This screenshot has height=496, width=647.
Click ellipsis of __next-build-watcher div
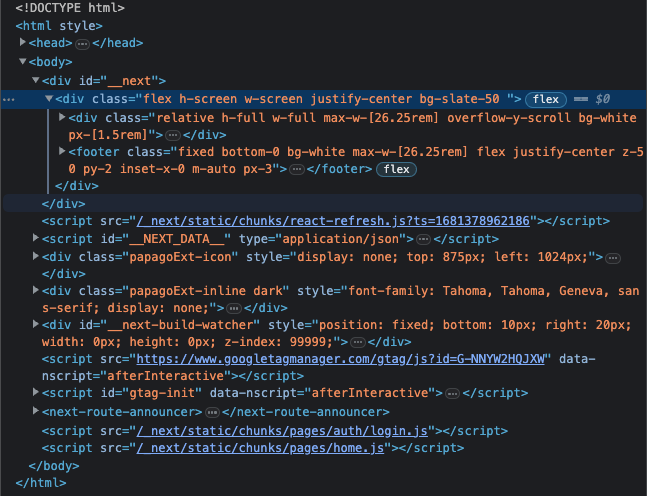[358, 342]
